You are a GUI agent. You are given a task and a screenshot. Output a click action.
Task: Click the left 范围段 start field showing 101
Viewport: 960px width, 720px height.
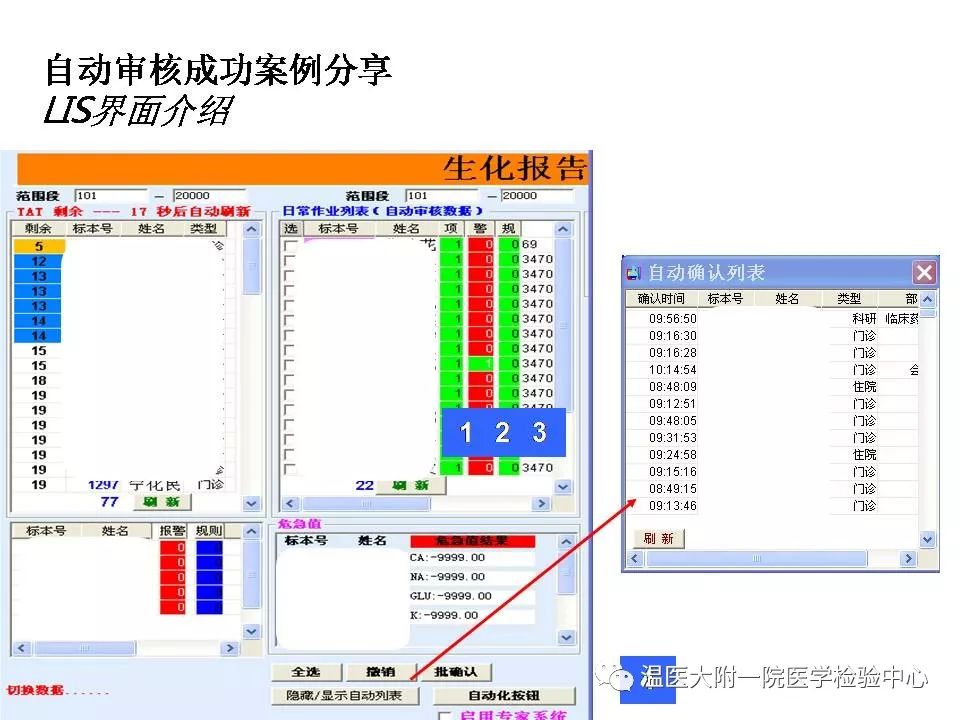109,196
